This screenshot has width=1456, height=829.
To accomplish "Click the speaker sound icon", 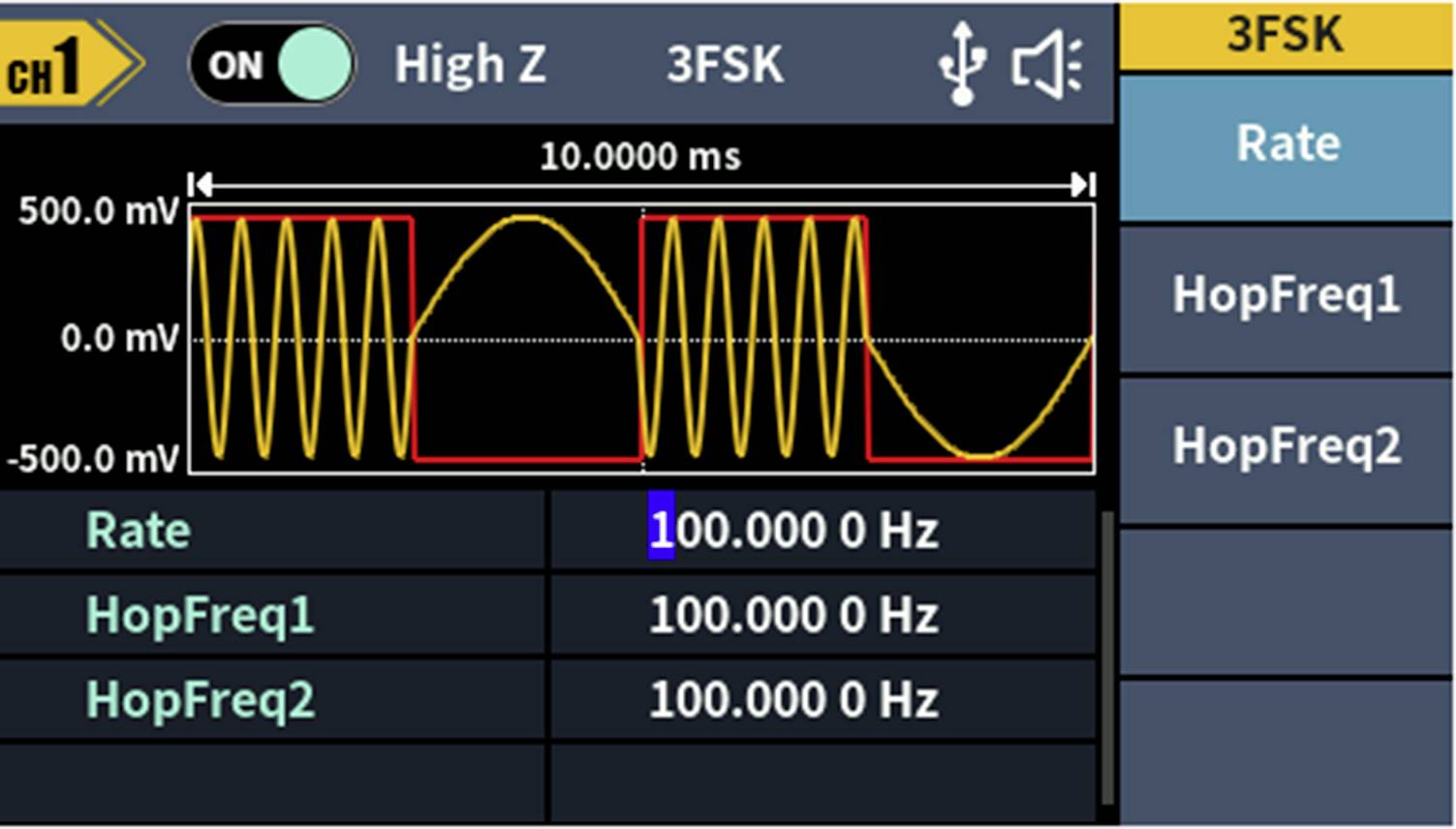I will (1046, 65).
